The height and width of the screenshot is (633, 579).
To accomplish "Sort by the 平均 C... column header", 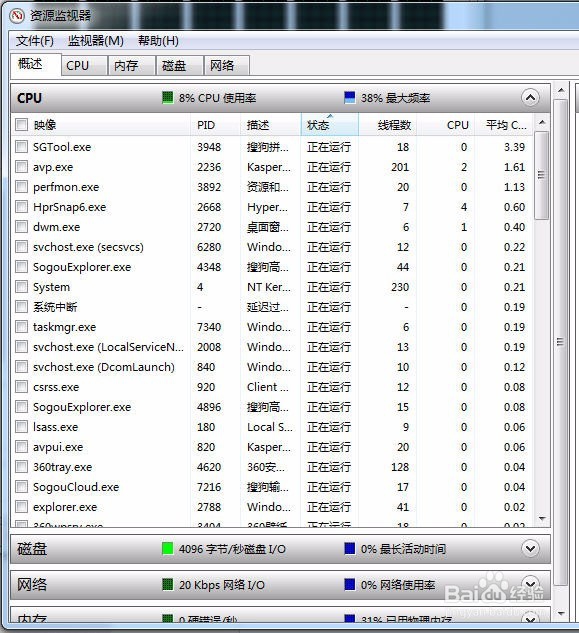I will click(x=503, y=125).
